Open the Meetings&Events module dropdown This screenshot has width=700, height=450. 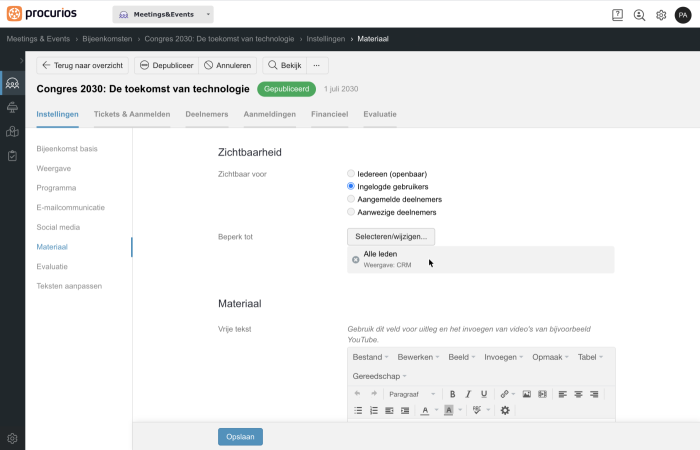(x=163, y=14)
